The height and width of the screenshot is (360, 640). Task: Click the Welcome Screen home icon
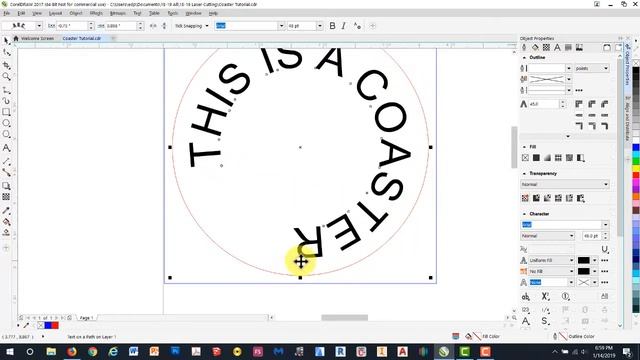[x=16, y=38]
